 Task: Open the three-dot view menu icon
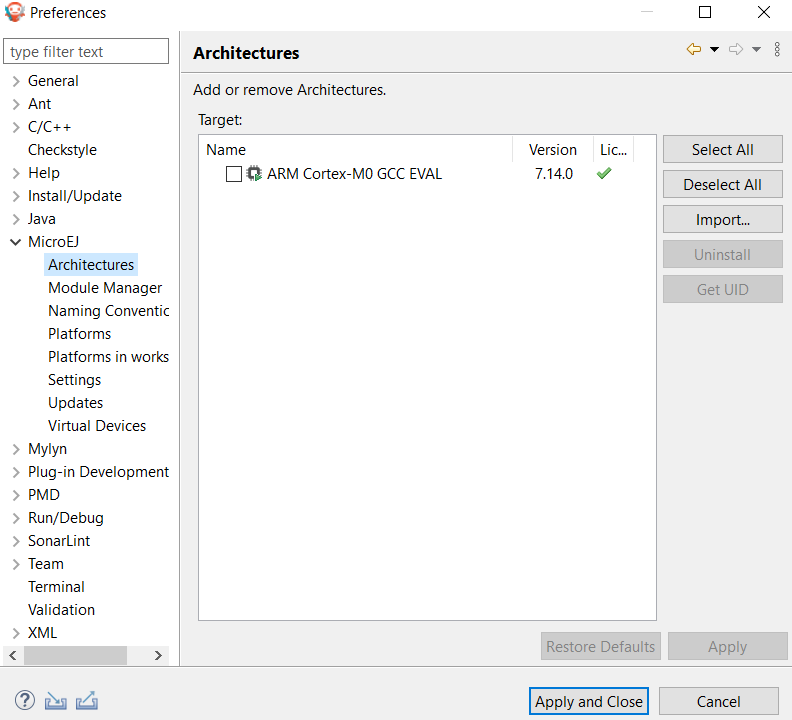click(777, 50)
